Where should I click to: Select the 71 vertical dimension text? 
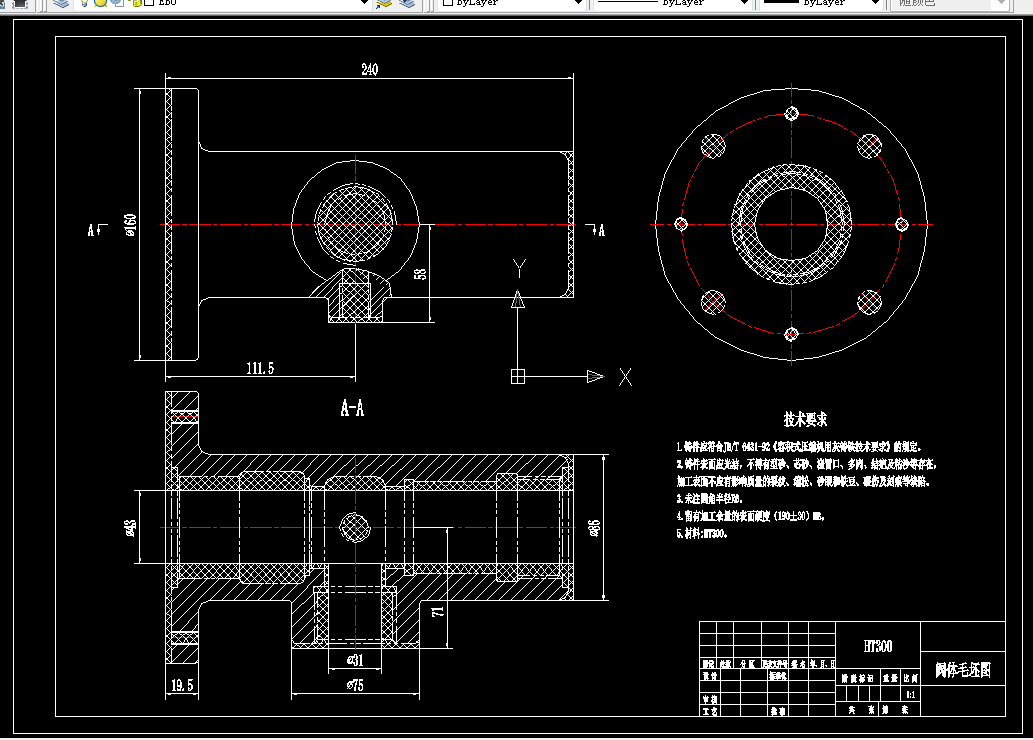click(438, 612)
